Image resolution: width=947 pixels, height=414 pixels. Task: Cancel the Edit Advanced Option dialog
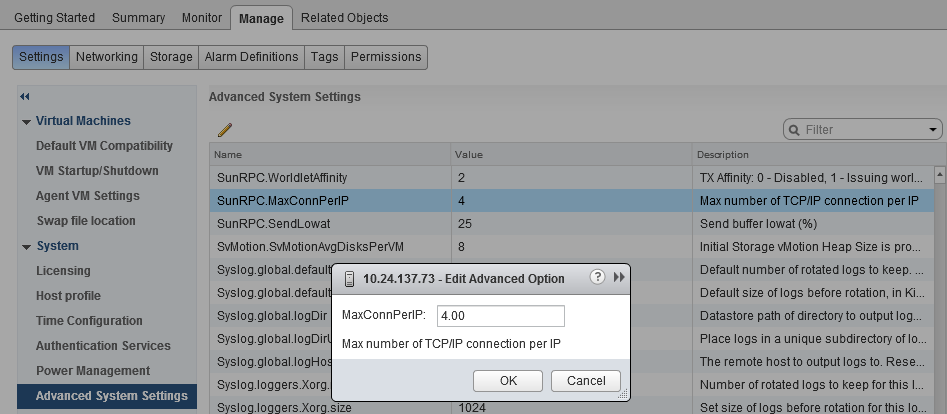tap(585, 380)
